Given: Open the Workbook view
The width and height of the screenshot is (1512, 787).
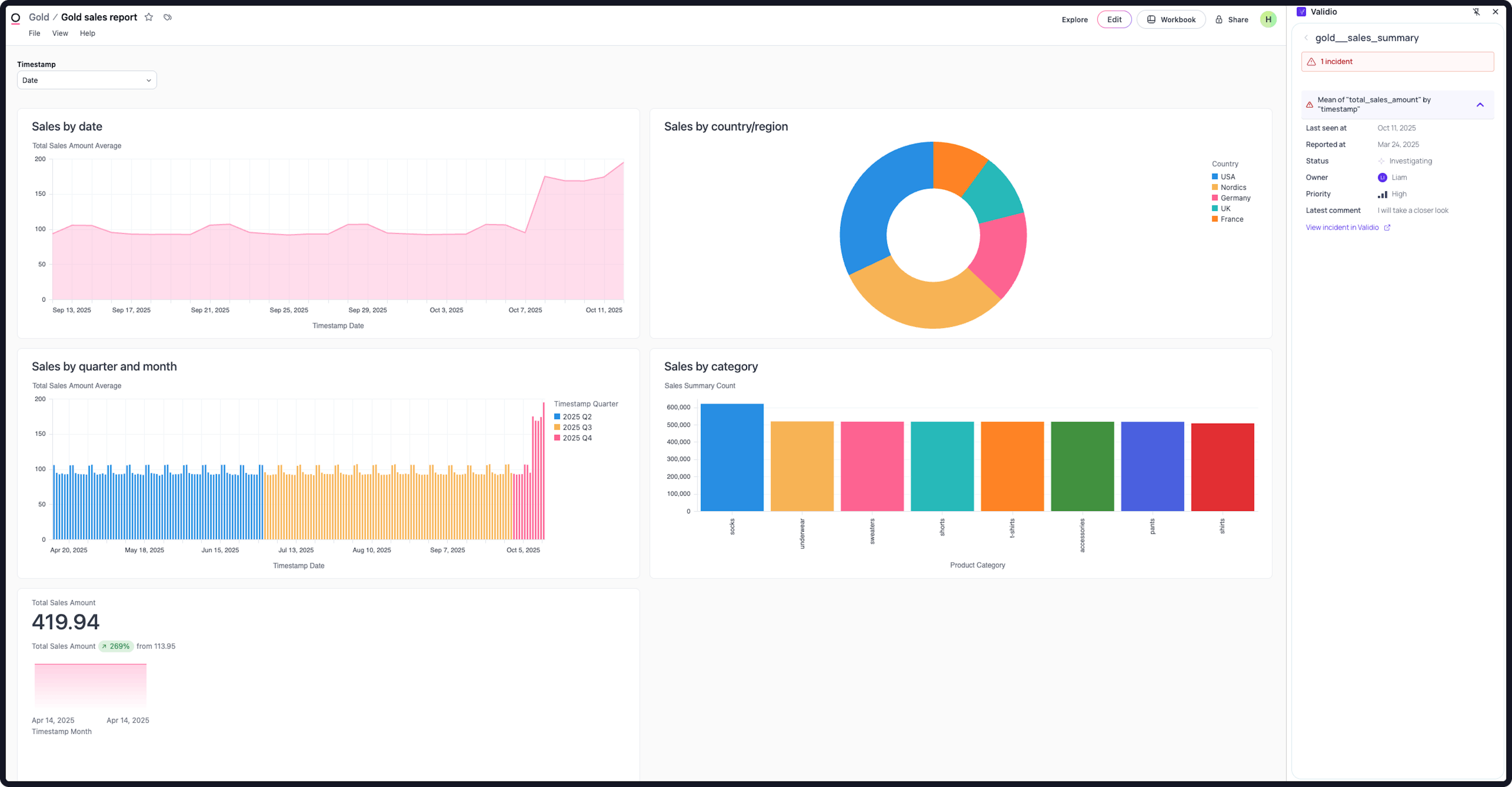Looking at the screenshot, I should 1171,19.
